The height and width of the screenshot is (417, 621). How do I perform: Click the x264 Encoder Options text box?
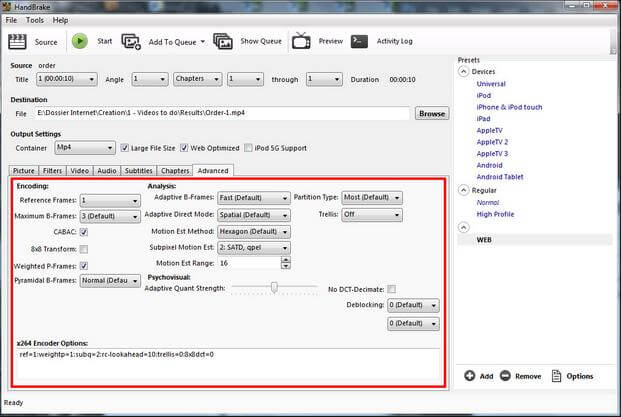coord(225,364)
